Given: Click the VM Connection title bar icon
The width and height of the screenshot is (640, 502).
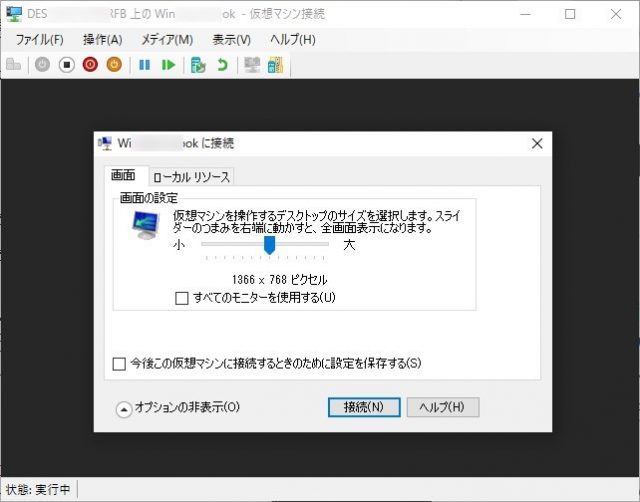Looking at the screenshot, I should [14, 13].
